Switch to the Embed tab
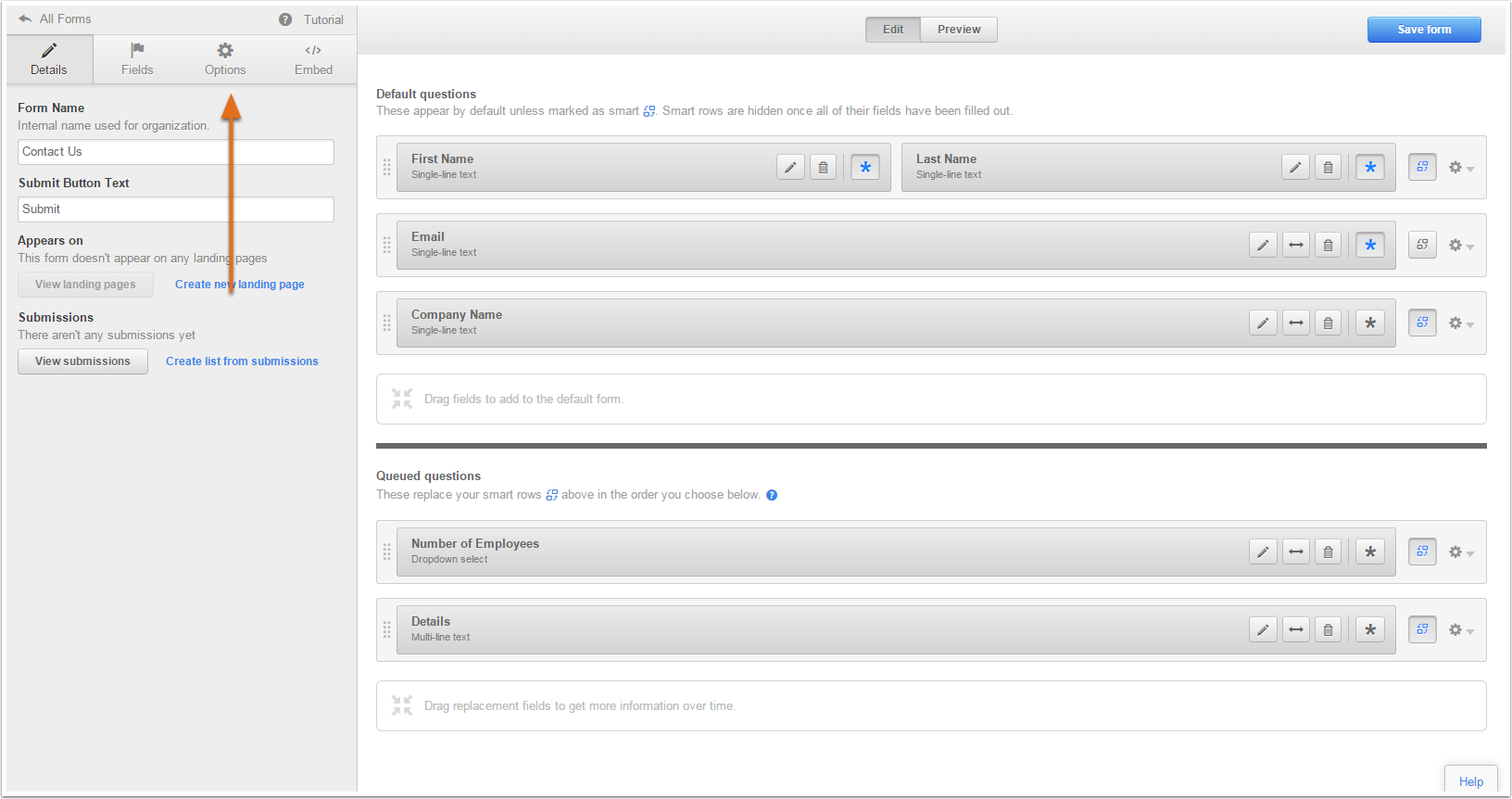The width and height of the screenshot is (1512, 799). point(313,59)
